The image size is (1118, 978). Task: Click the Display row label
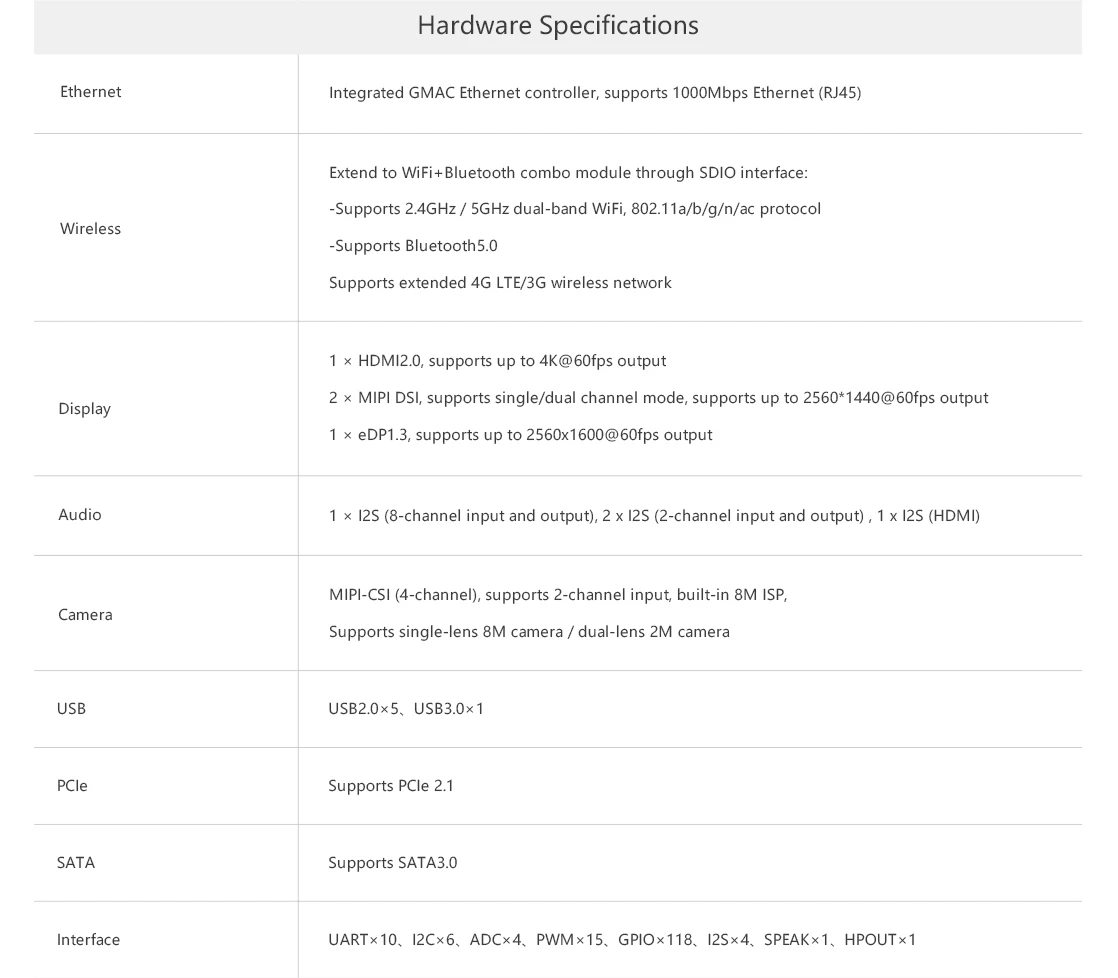(x=84, y=409)
